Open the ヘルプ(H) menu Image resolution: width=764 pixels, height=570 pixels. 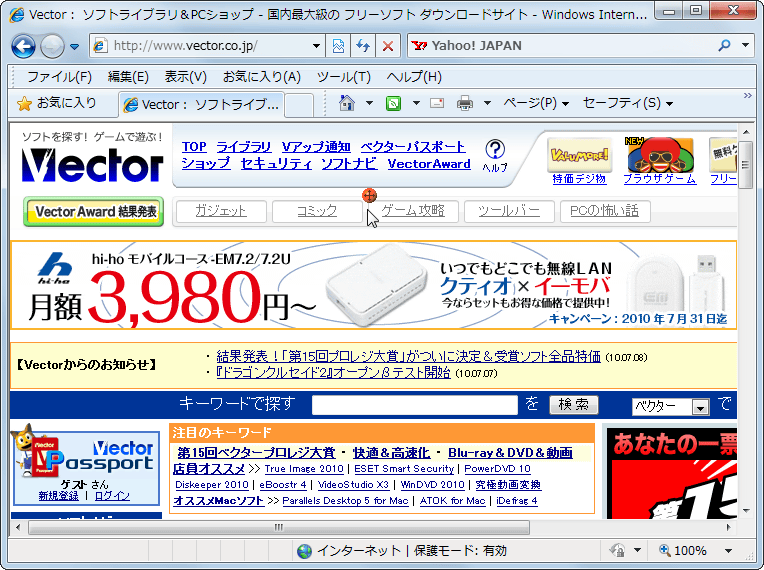click(414, 76)
